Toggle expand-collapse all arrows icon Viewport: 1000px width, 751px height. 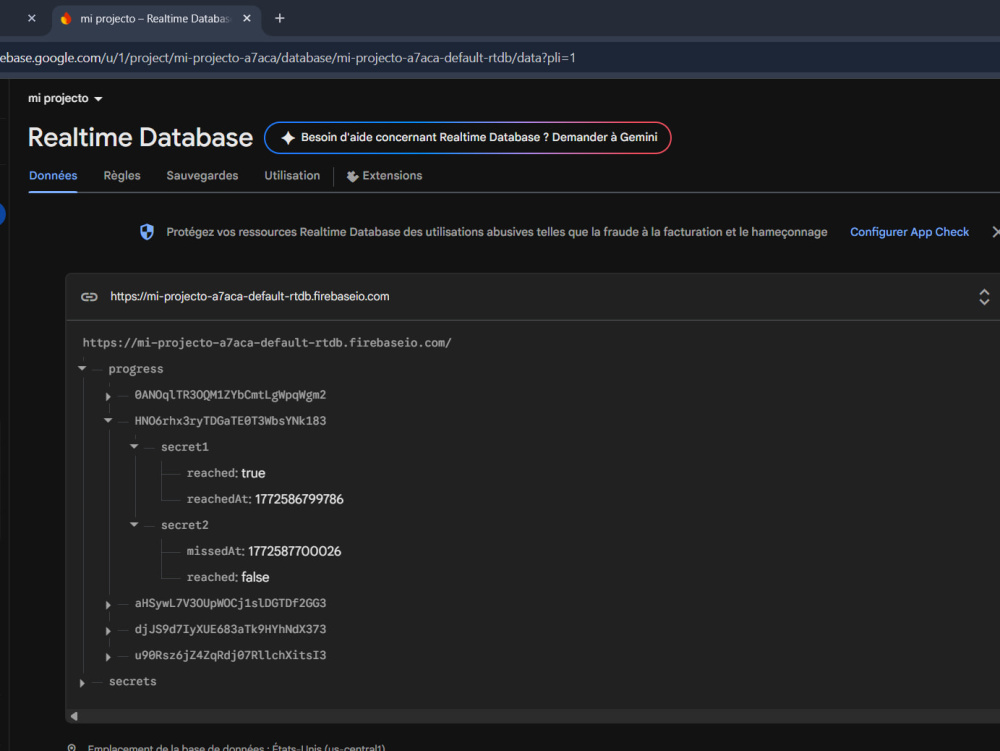(x=984, y=296)
